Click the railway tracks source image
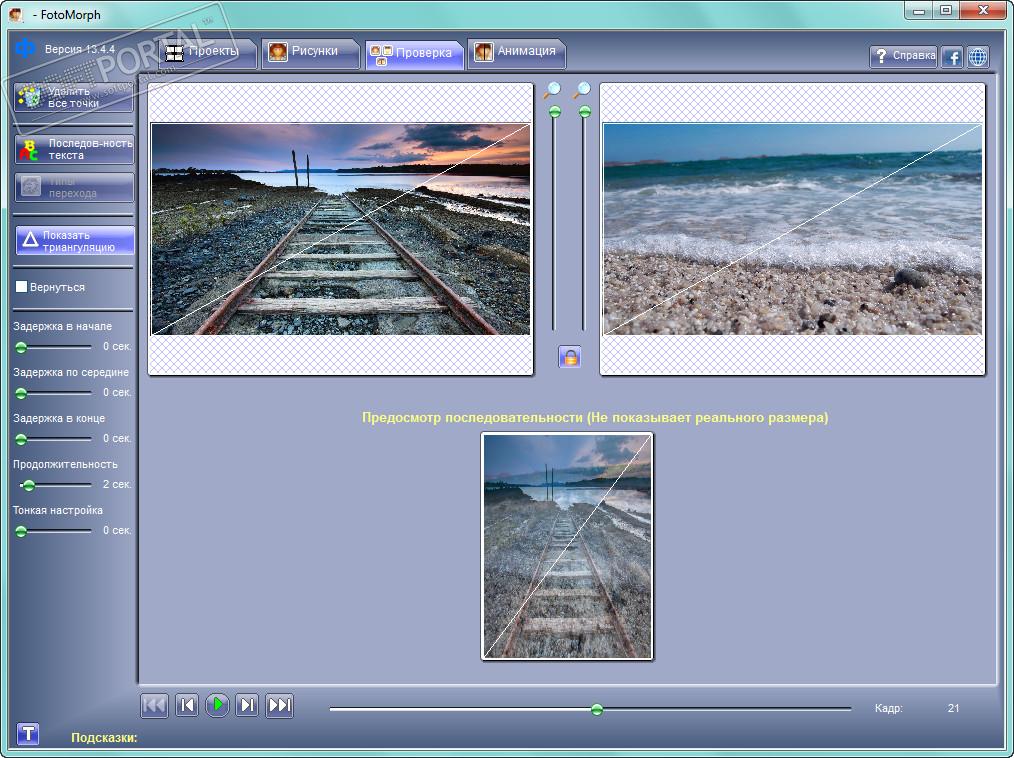1014x758 pixels. click(340, 229)
